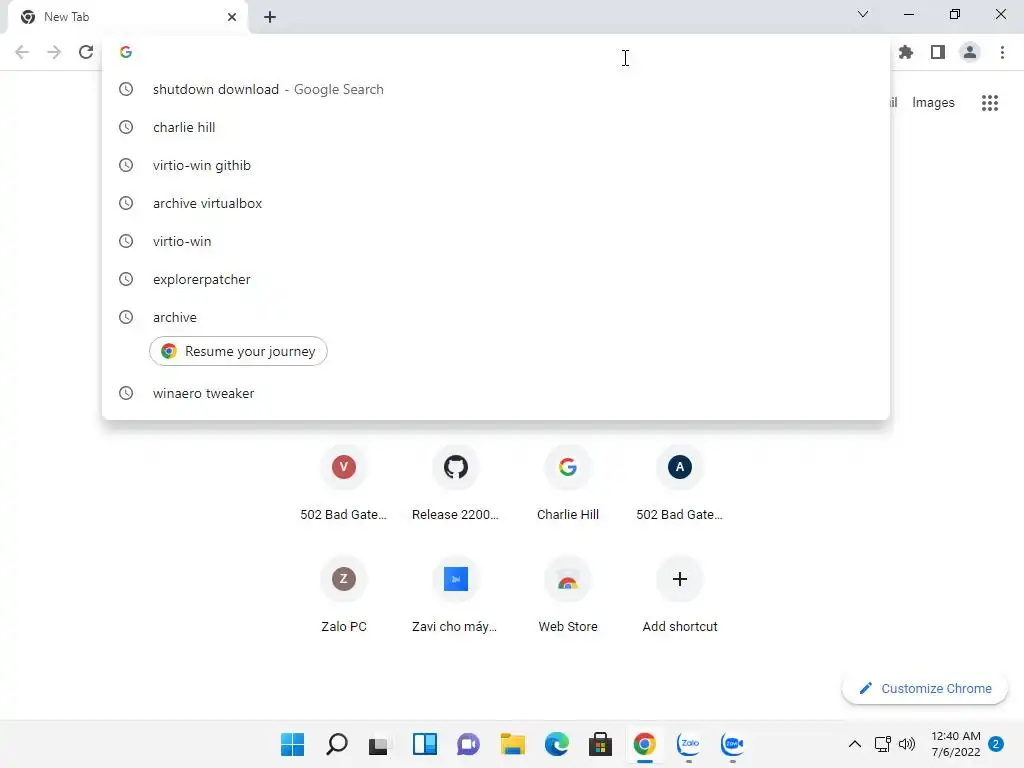Open the Chat taskbar icon
This screenshot has height=768, width=1024.
pyautogui.click(x=468, y=744)
